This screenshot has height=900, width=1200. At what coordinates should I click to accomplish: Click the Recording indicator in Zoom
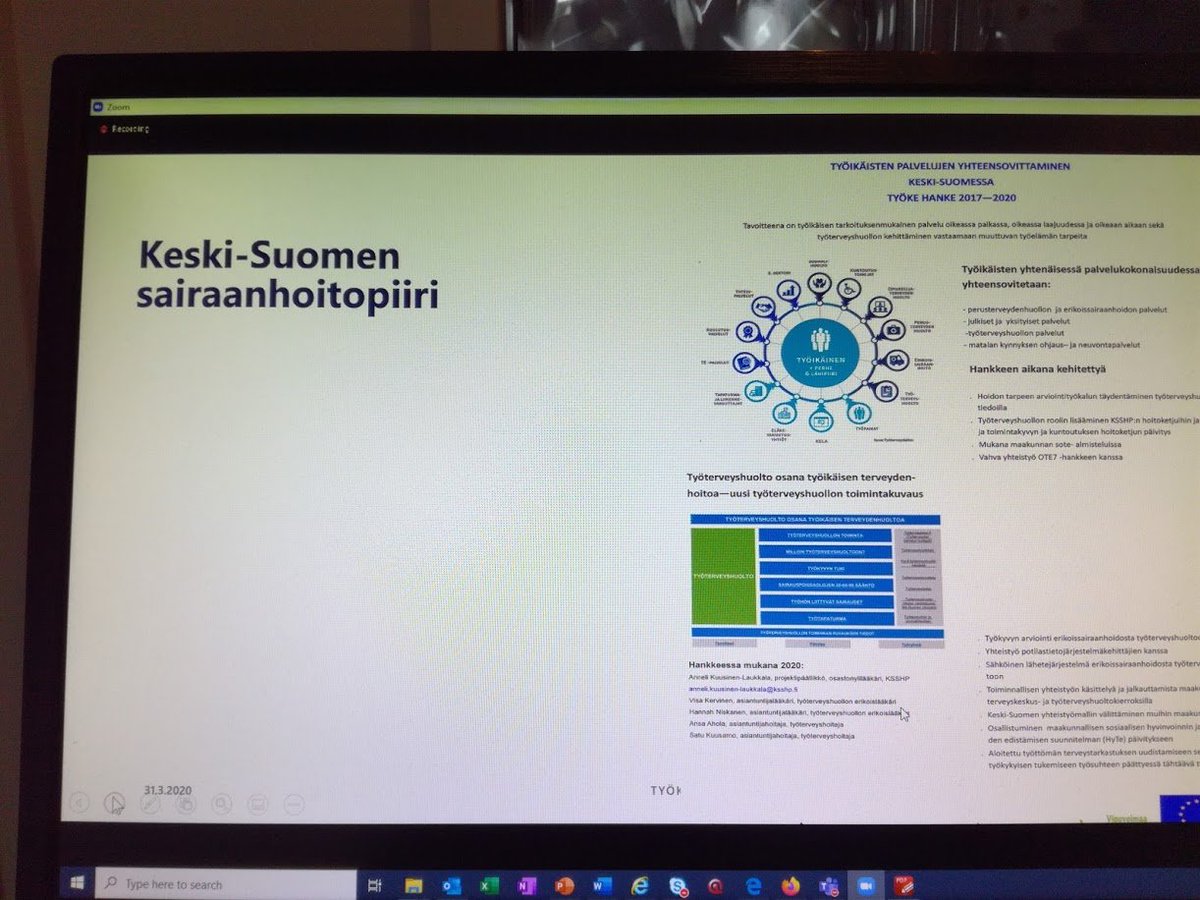pyautogui.click(x=123, y=129)
